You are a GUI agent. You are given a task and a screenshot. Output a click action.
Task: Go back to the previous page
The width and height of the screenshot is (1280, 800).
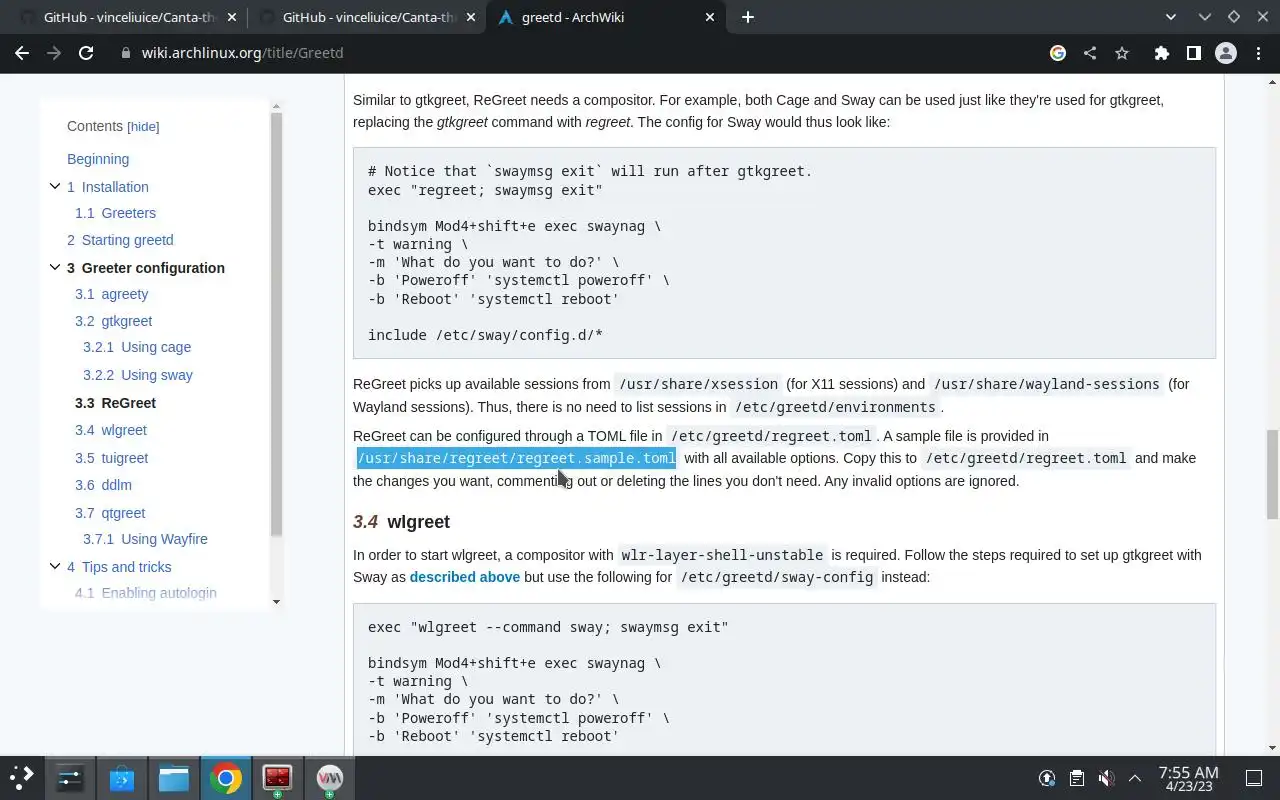point(22,53)
